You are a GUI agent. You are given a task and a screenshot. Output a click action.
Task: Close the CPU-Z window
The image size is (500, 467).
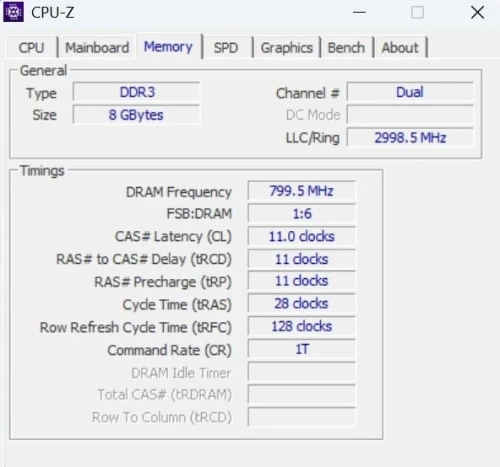(x=477, y=13)
